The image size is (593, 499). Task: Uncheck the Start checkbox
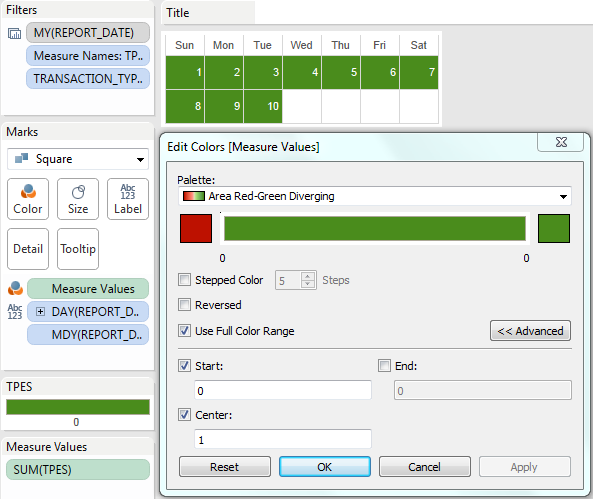(184, 366)
